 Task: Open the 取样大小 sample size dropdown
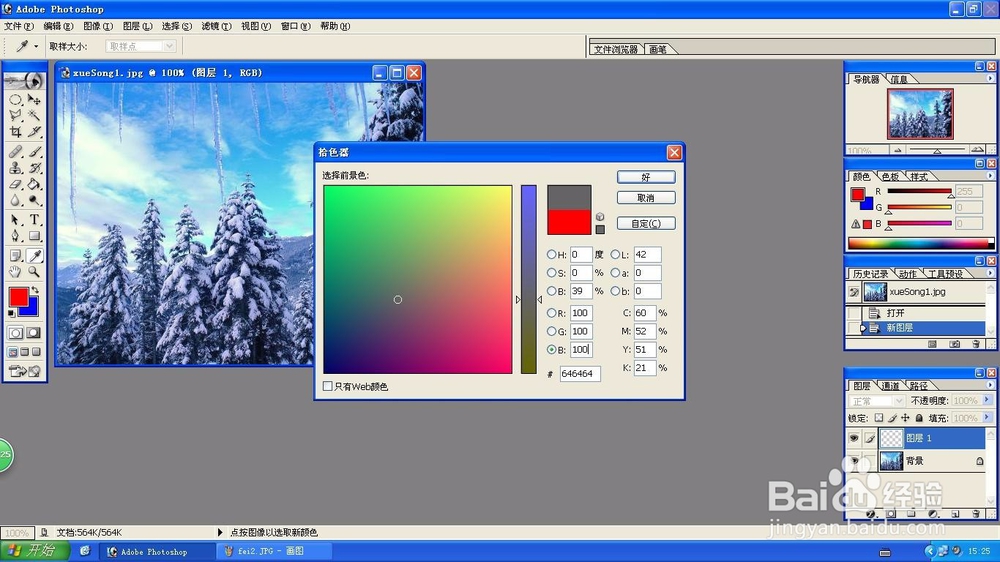tap(141, 46)
